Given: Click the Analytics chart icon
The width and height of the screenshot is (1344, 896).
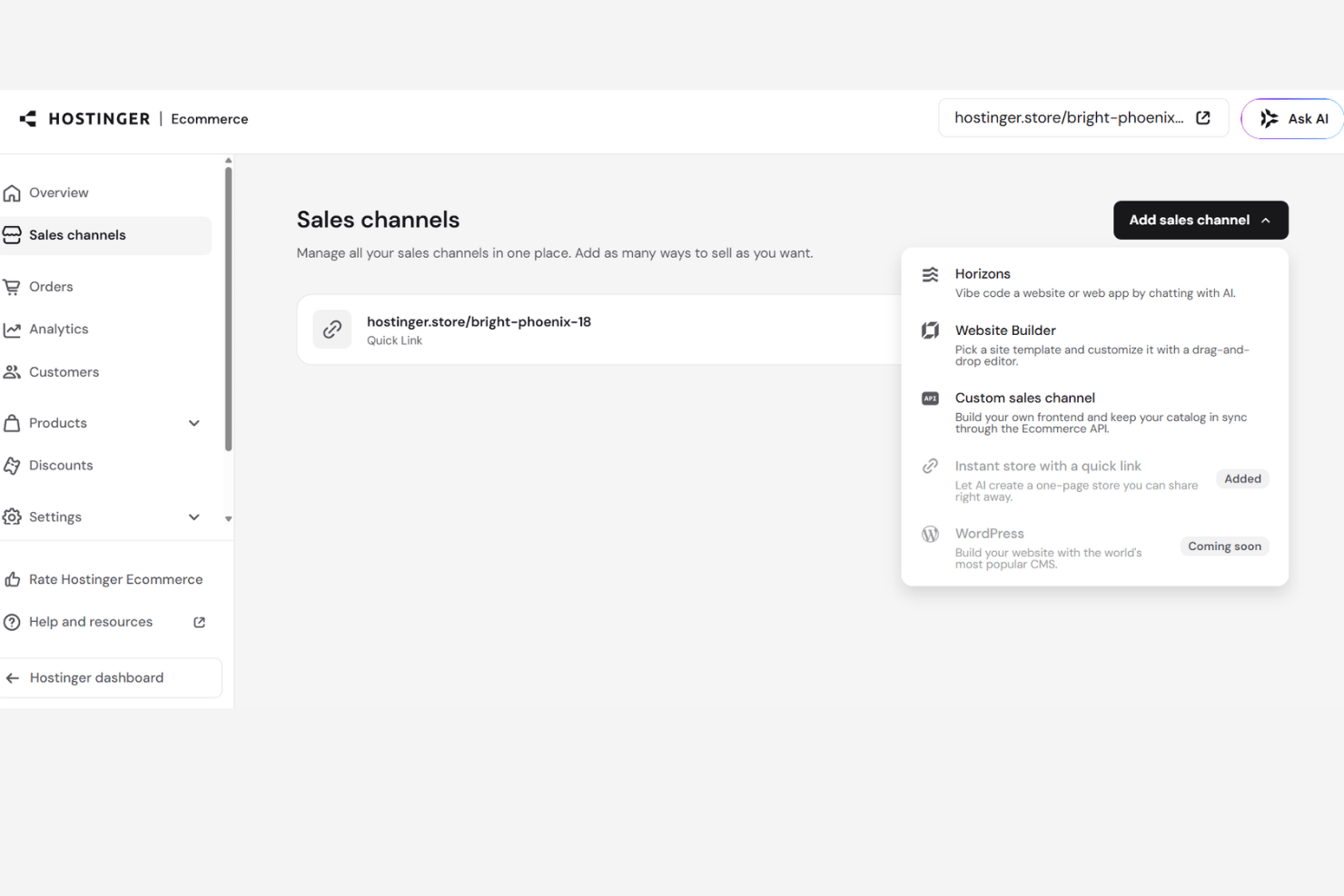Looking at the screenshot, I should (12, 330).
